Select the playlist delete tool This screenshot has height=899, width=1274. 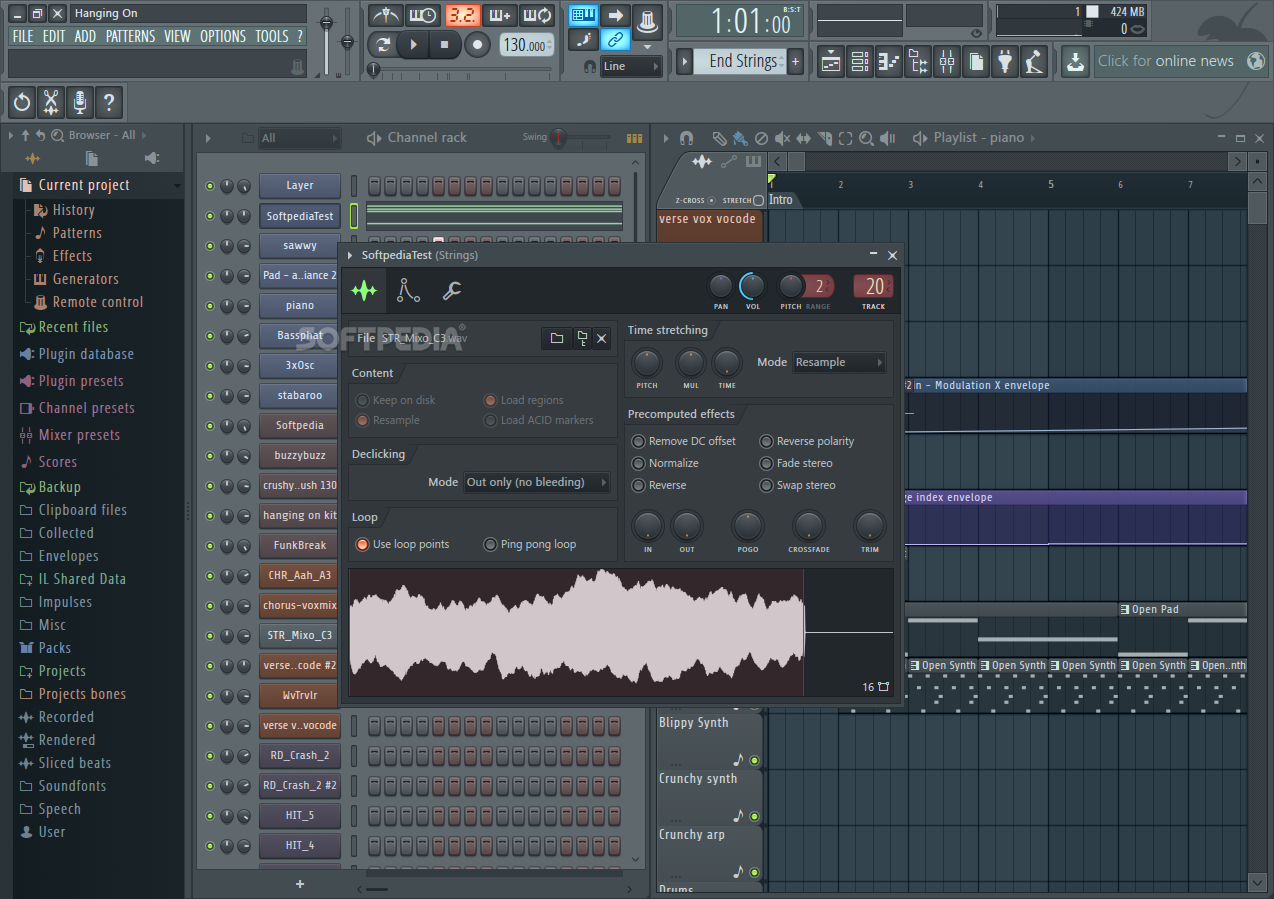click(761, 138)
